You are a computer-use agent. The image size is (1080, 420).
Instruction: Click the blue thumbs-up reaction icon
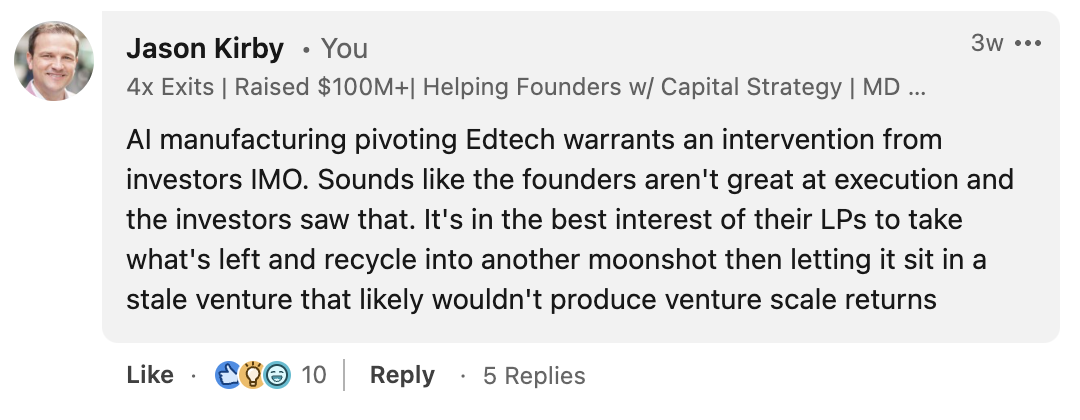coord(228,375)
